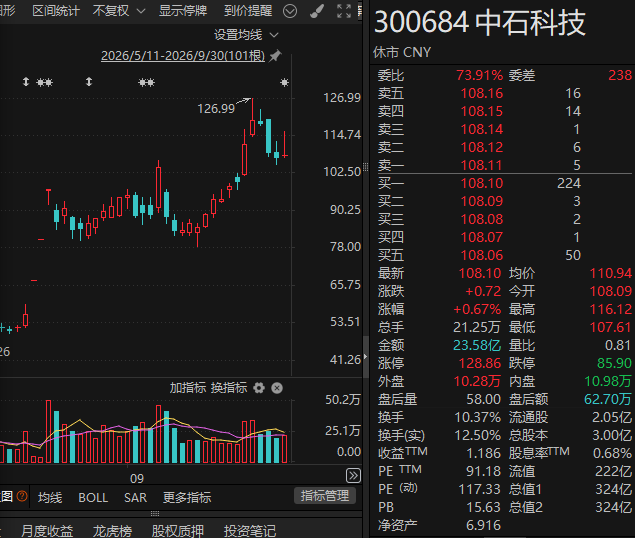Switch to the SAR indicator tab
635x538 pixels.
click(135, 497)
